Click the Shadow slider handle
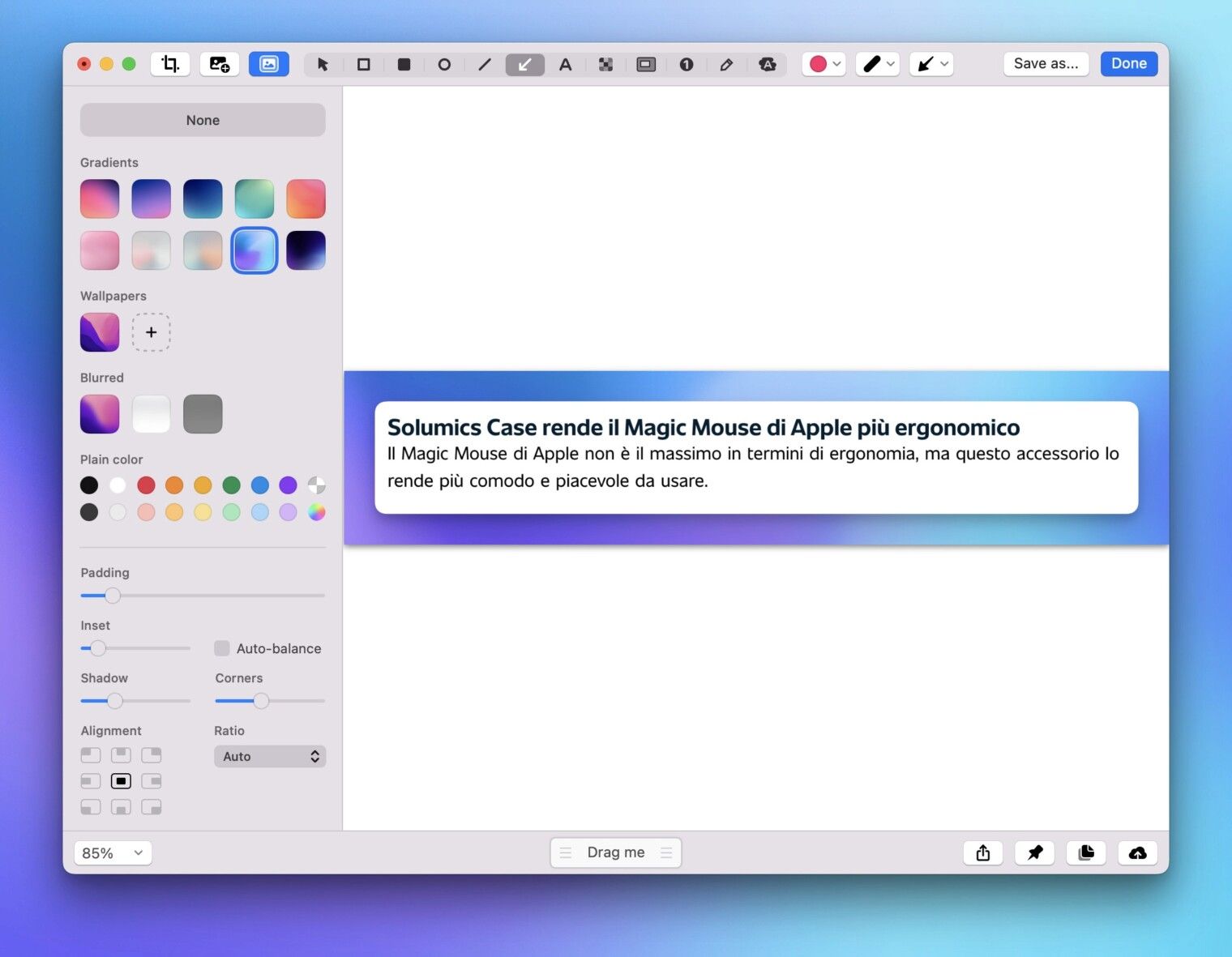Image resolution: width=1232 pixels, height=957 pixels. (x=115, y=701)
